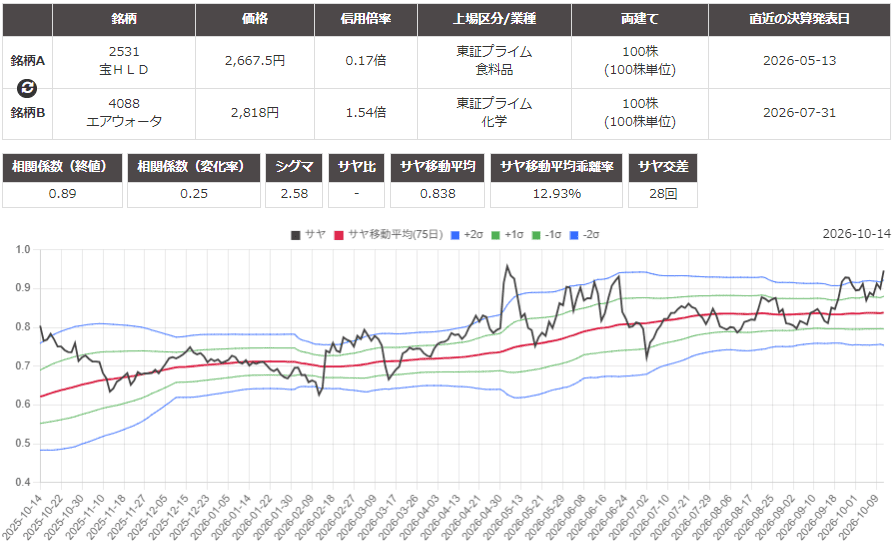Toggle the +2σ legend entry
Image resolution: width=895 pixels, height=543 pixels.
point(467,235)
